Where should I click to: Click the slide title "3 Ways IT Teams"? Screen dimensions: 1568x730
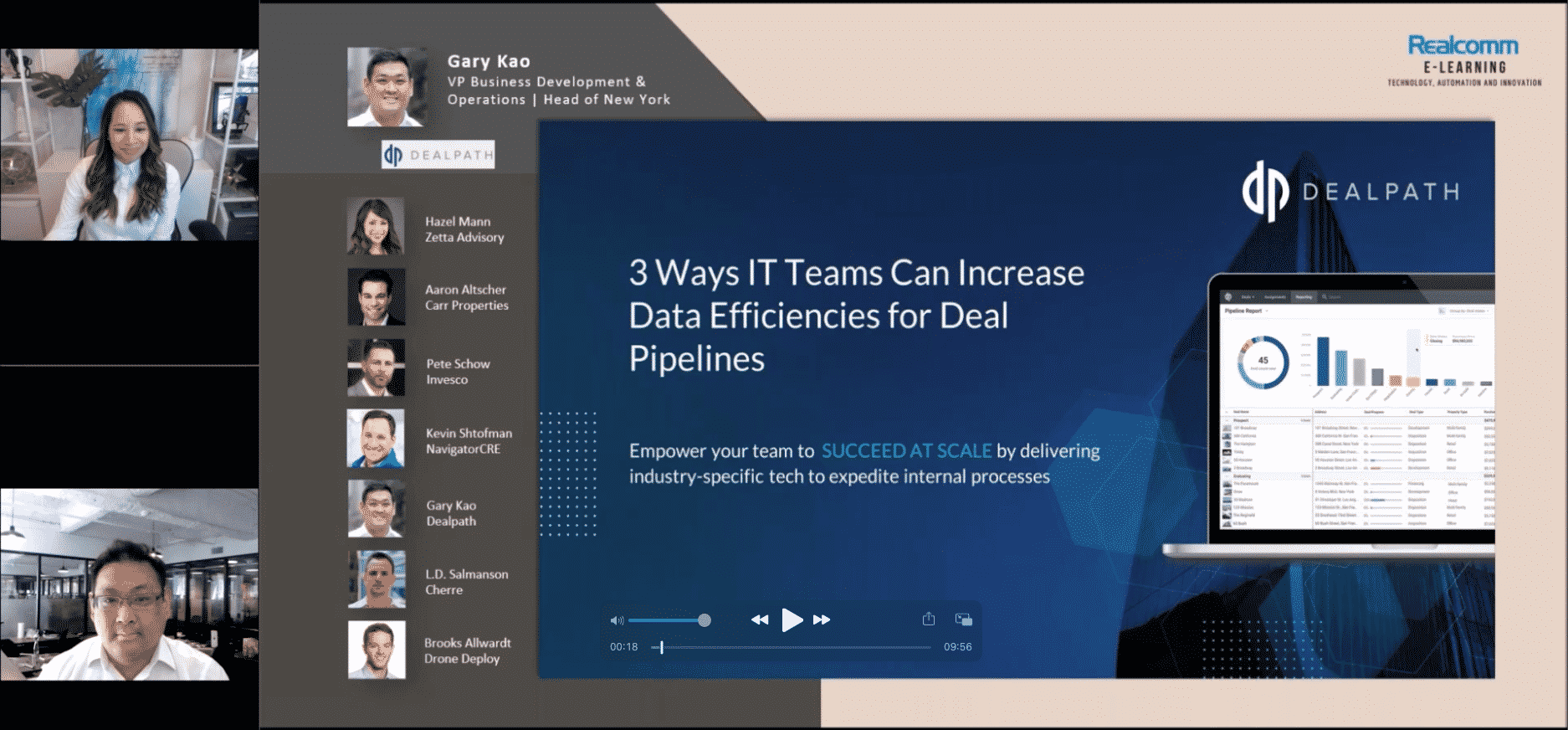coord(856,315)
